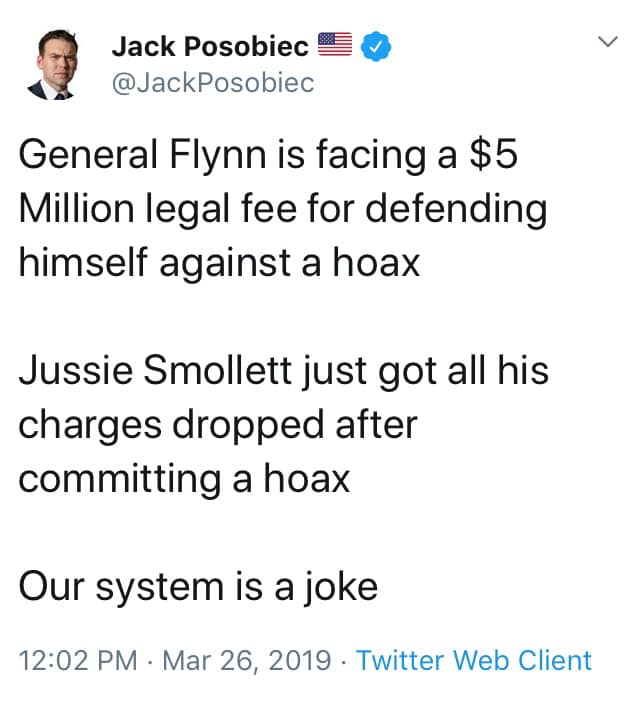639x706 pixels.
Task: Click the word "defending" in the tweet
Action: [457, 209]
